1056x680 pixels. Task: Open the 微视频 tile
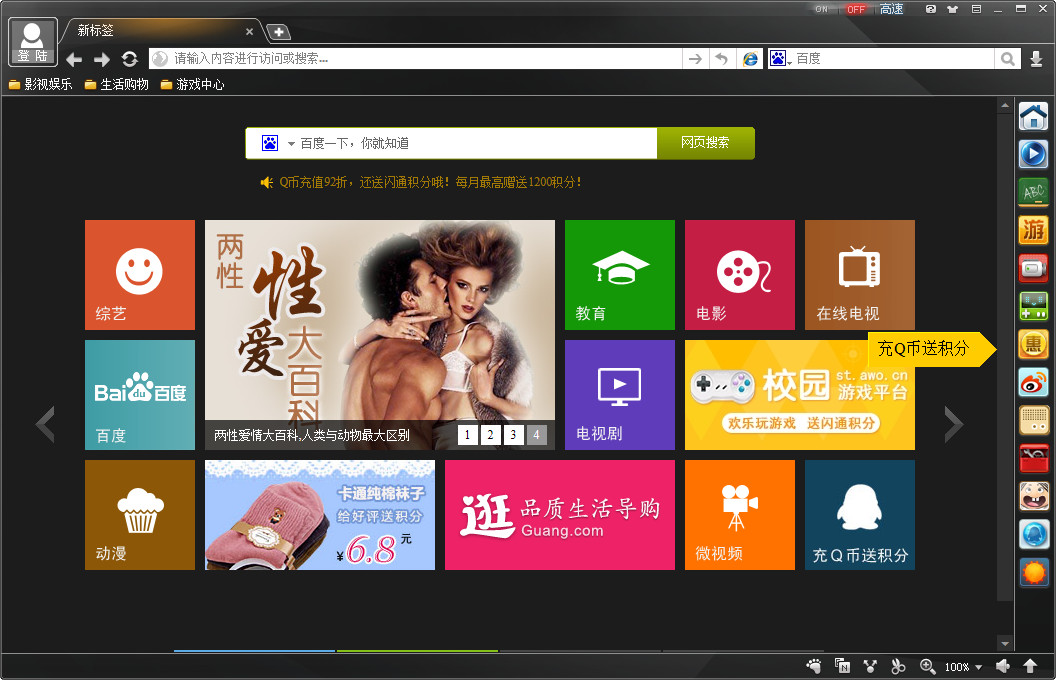[x=739, y=515]
